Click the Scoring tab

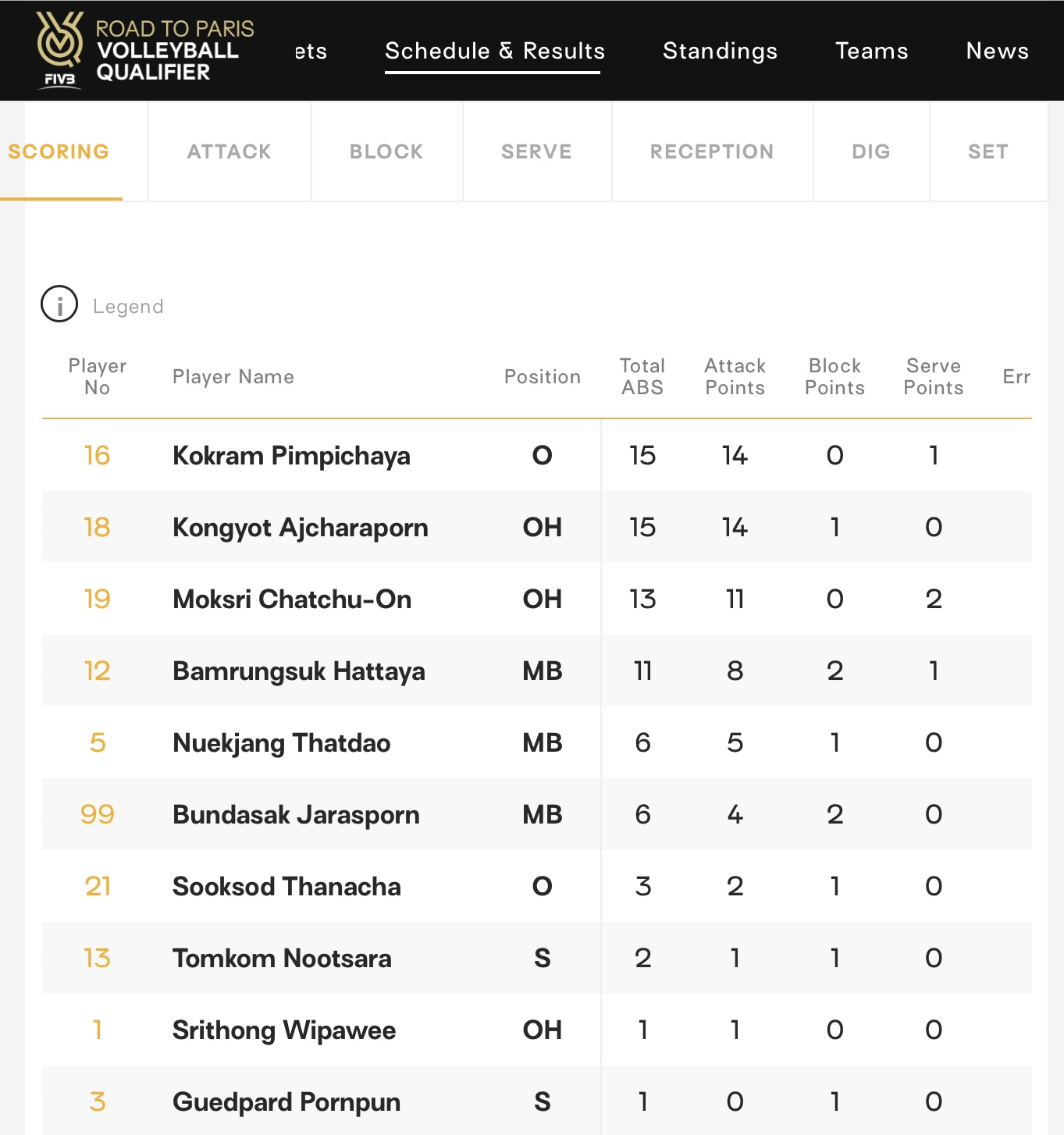point(59,151)
